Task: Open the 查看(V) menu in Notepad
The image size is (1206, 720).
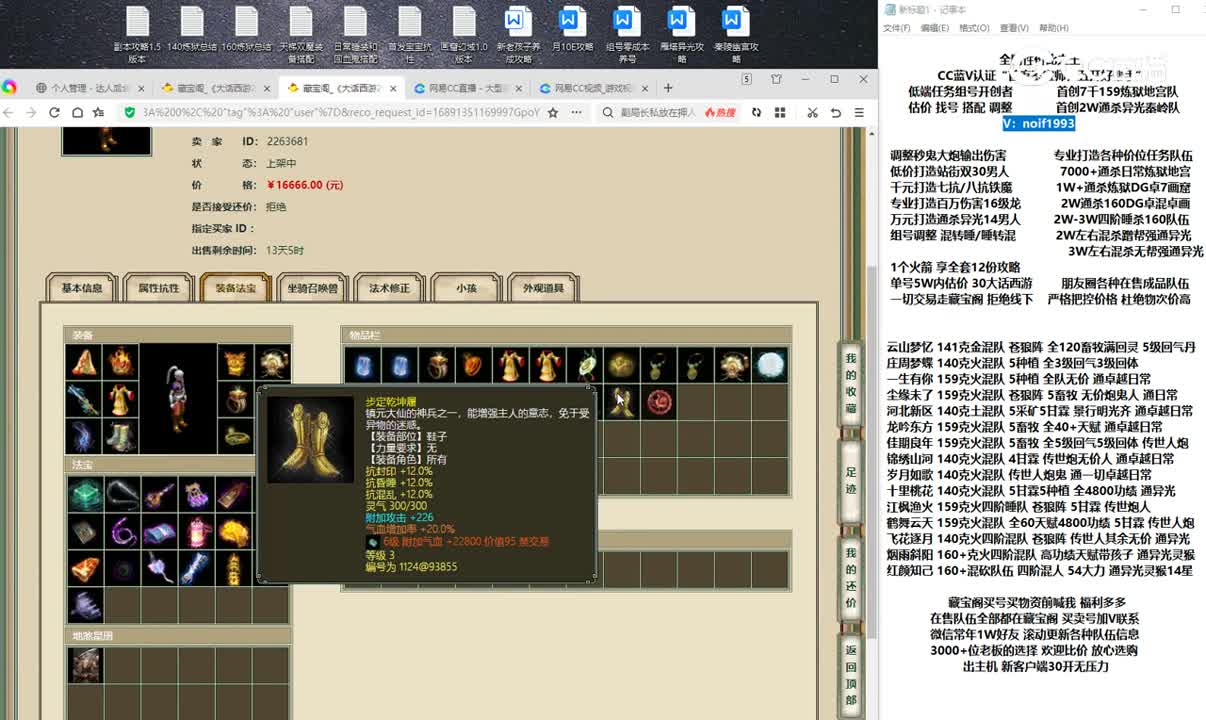Action: click(1014, 28)
